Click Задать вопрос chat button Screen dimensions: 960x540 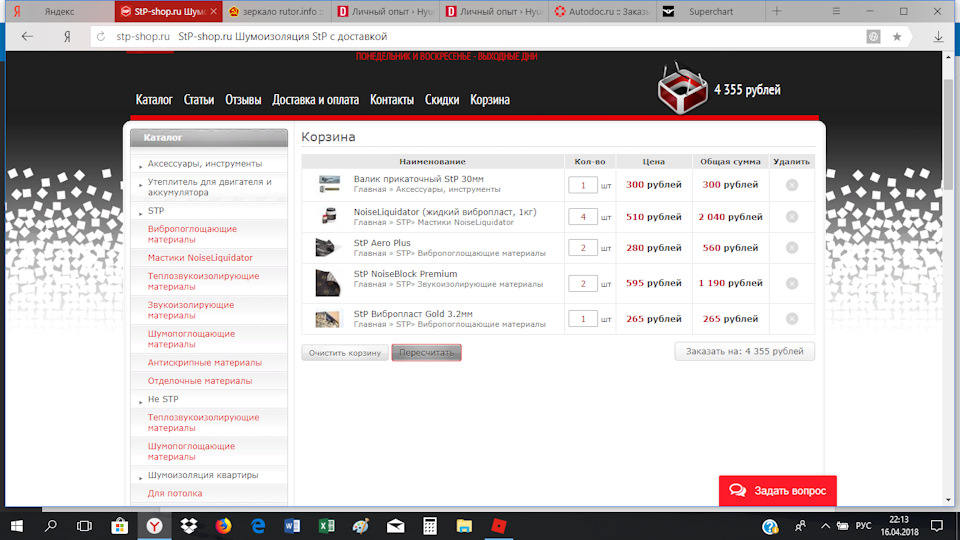778,491
